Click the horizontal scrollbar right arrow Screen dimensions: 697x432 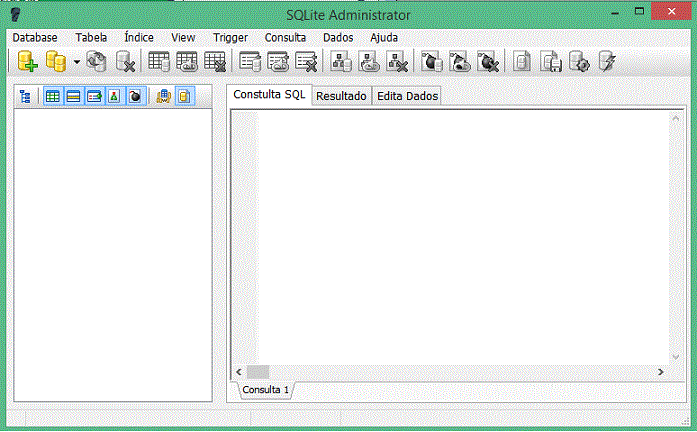[661, 372]
